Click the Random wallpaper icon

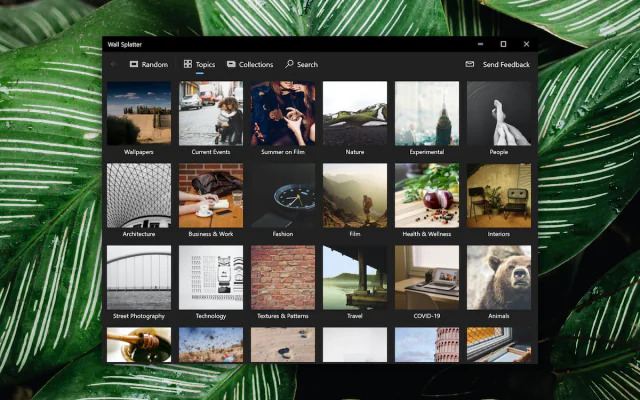[134, 64]
